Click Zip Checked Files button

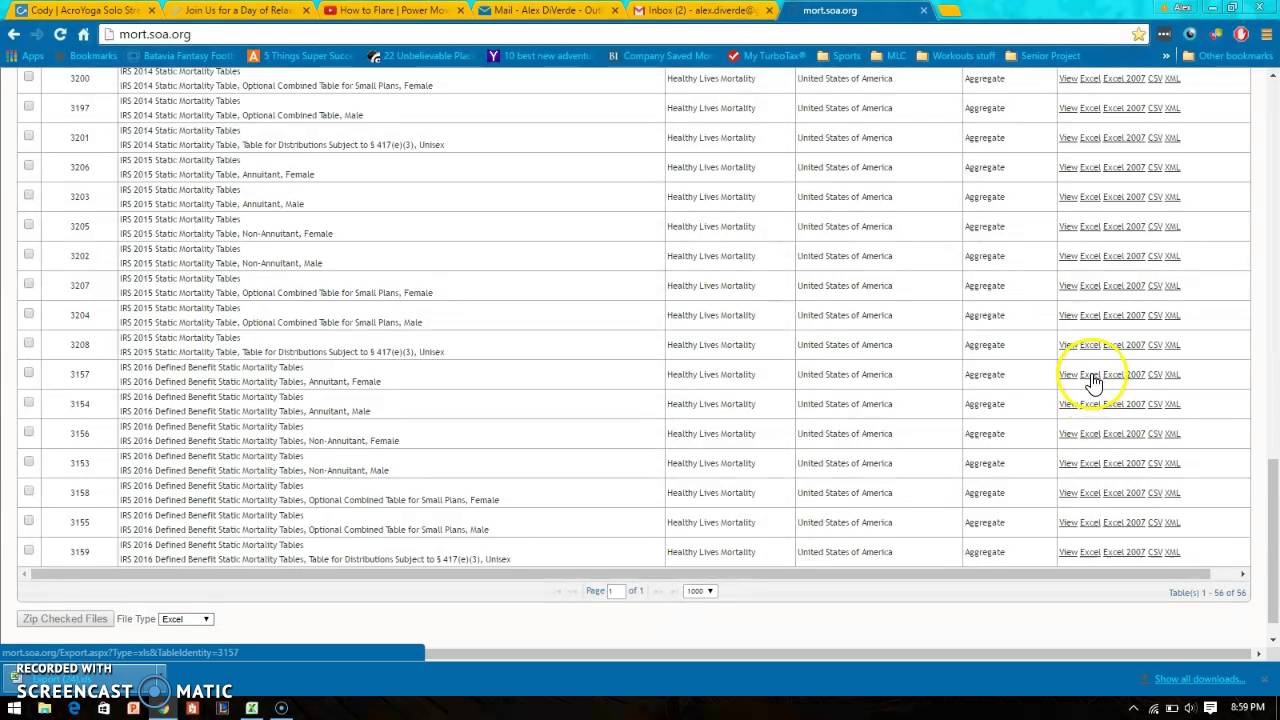click(65, 619)
